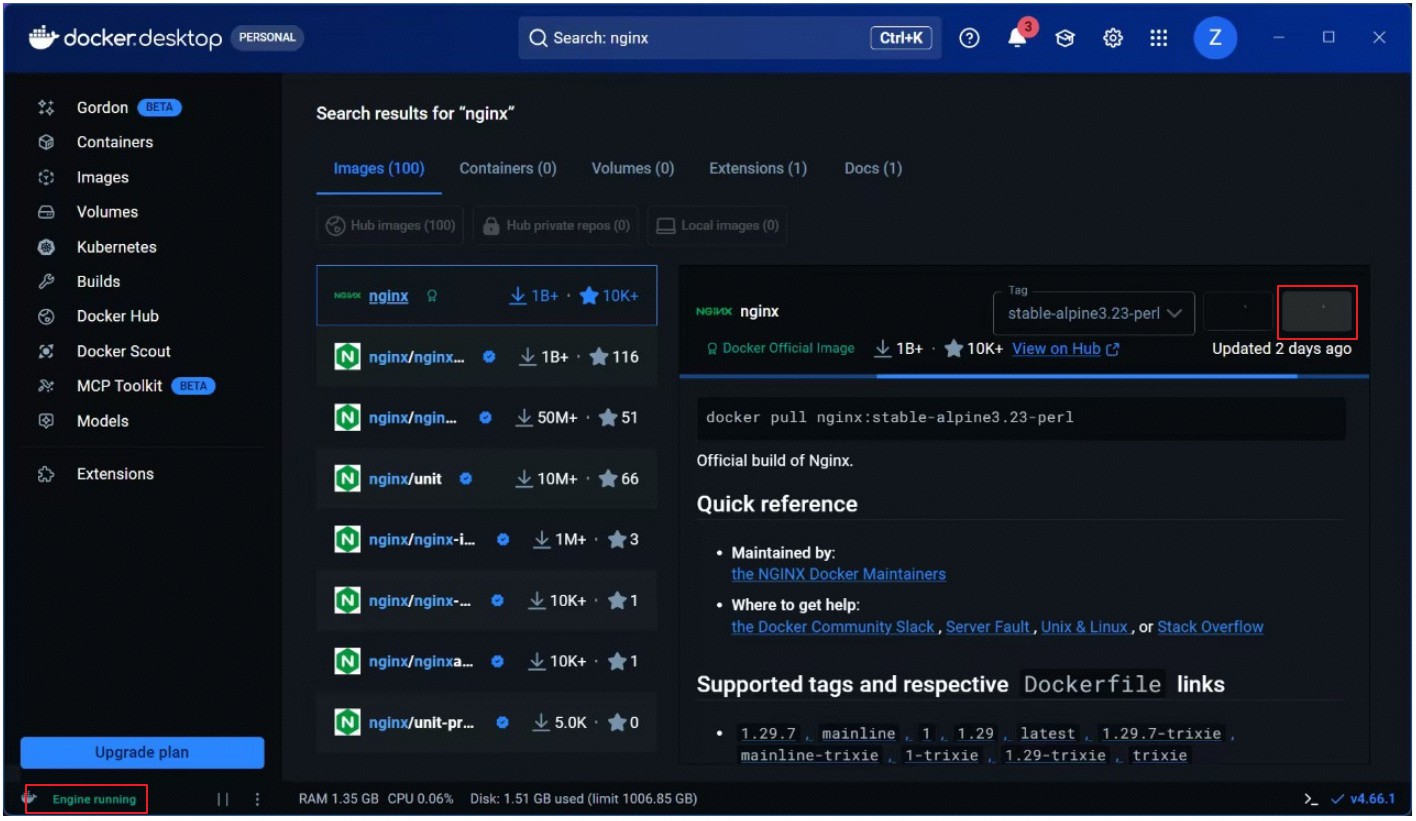Click the Upgrade plan button

click(x=142, y=753)
